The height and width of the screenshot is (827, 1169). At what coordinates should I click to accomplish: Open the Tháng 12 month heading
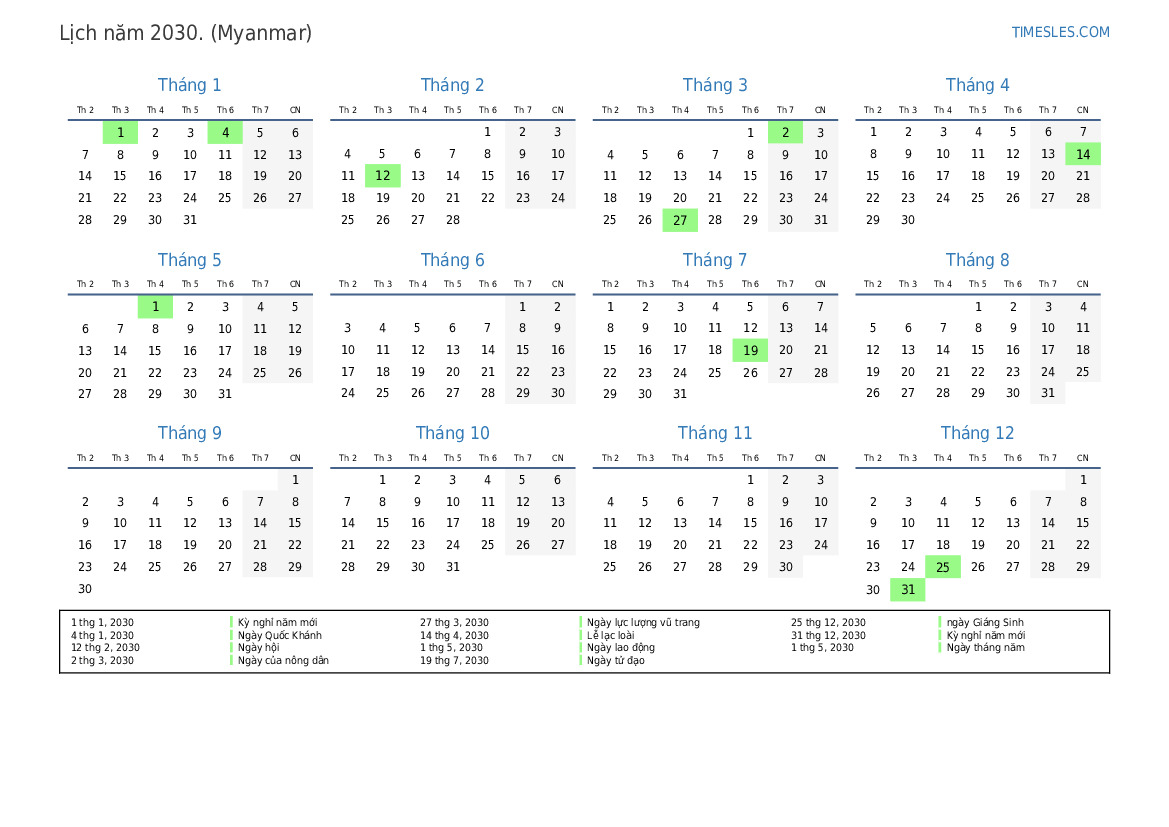(977, 433)
